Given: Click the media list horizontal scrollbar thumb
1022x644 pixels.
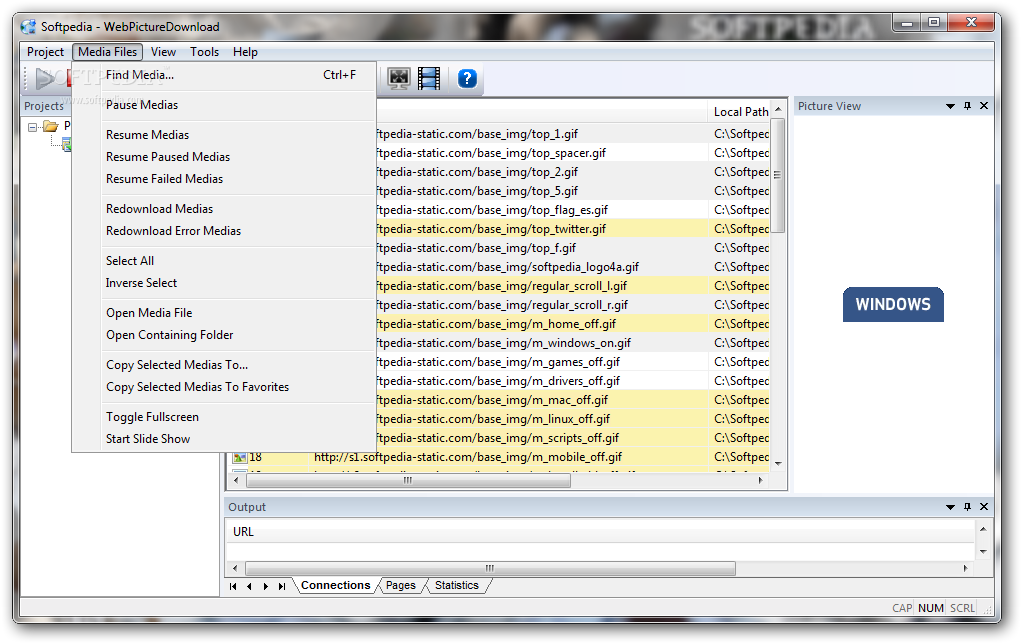Looking at the screenshot, I should pos(408,481).
